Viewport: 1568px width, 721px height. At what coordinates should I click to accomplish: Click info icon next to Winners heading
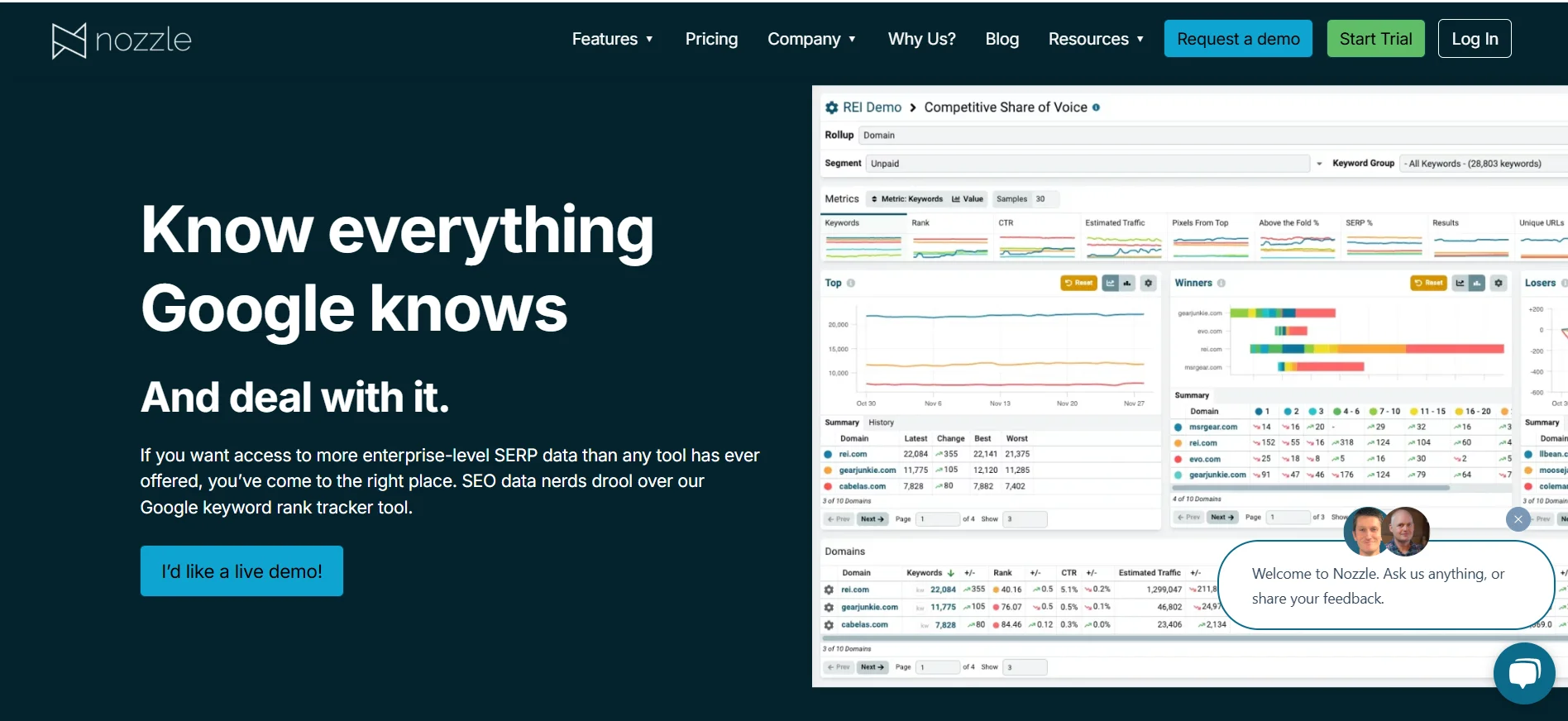[1221, 283]
